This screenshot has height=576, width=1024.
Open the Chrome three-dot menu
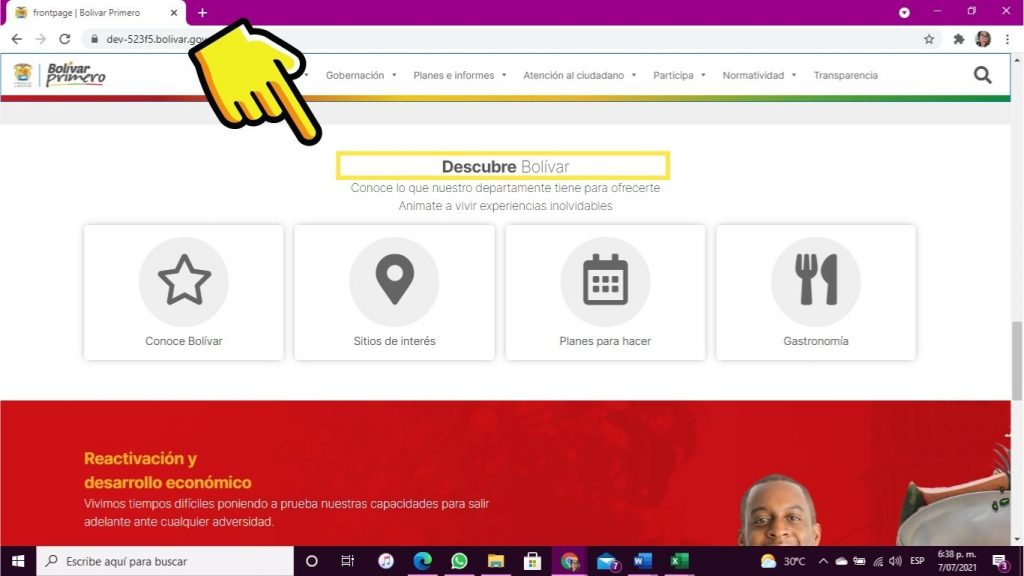pos(1008,39)
